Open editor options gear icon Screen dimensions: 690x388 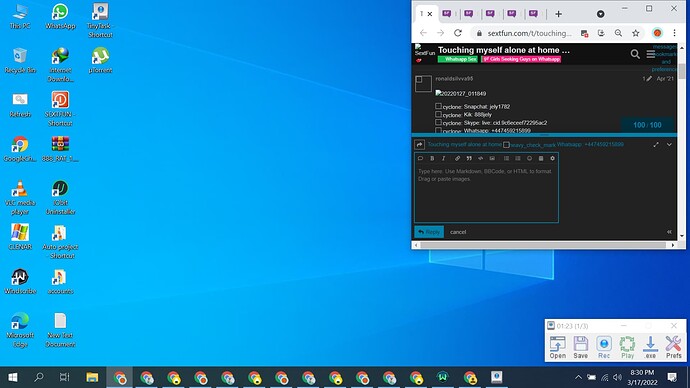tap(552, 158)
